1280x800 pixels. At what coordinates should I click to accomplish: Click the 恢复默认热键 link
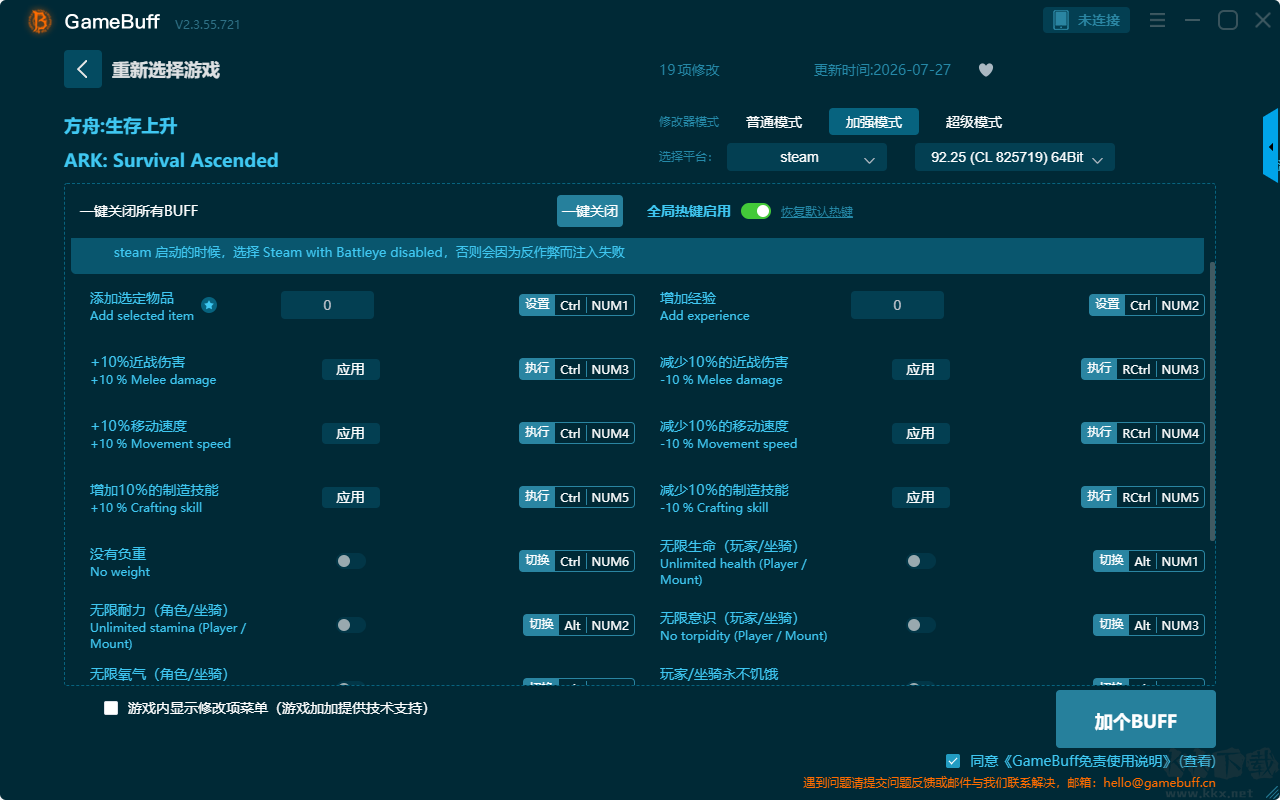(817, 212)
